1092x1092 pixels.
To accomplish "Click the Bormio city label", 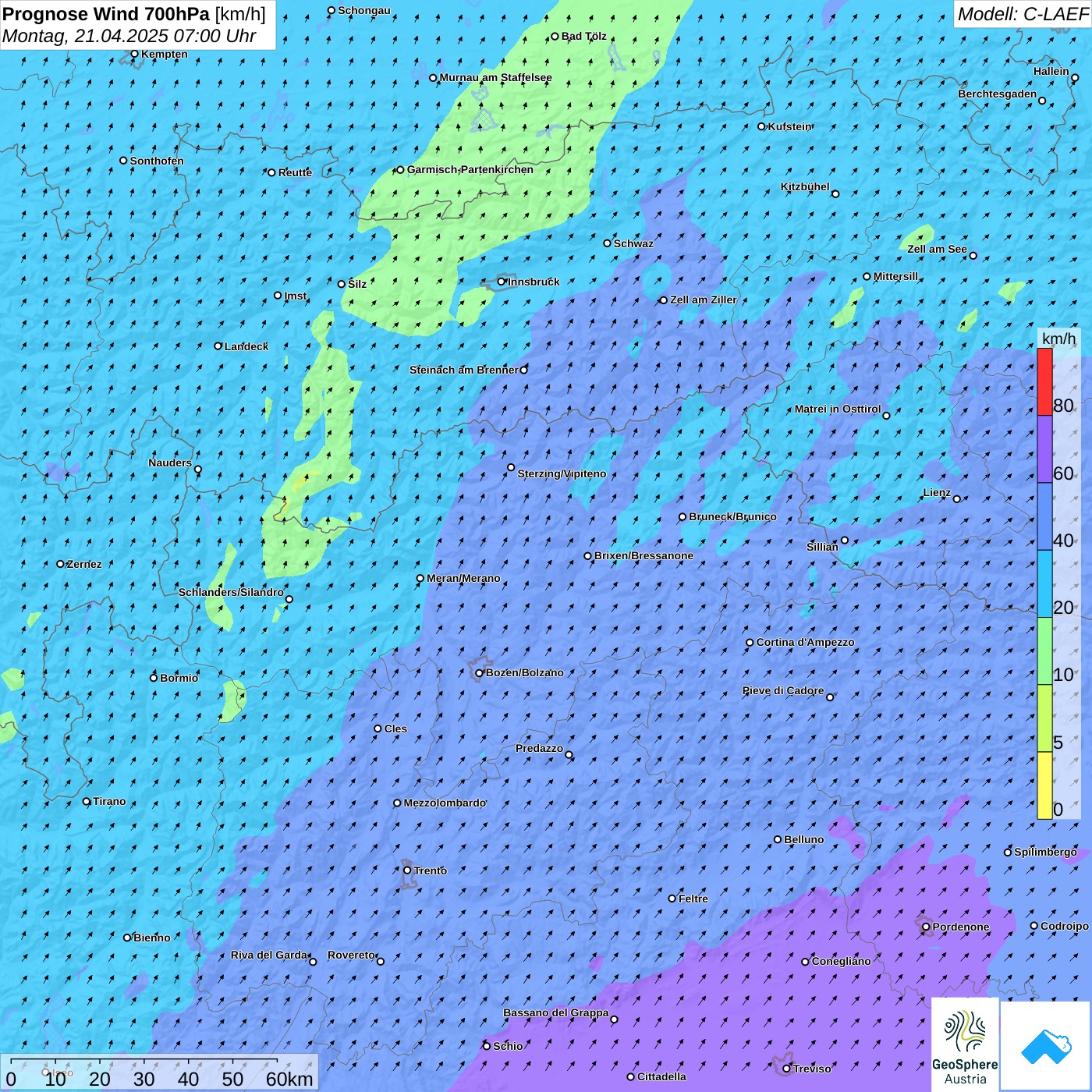I will pos(179,678).
